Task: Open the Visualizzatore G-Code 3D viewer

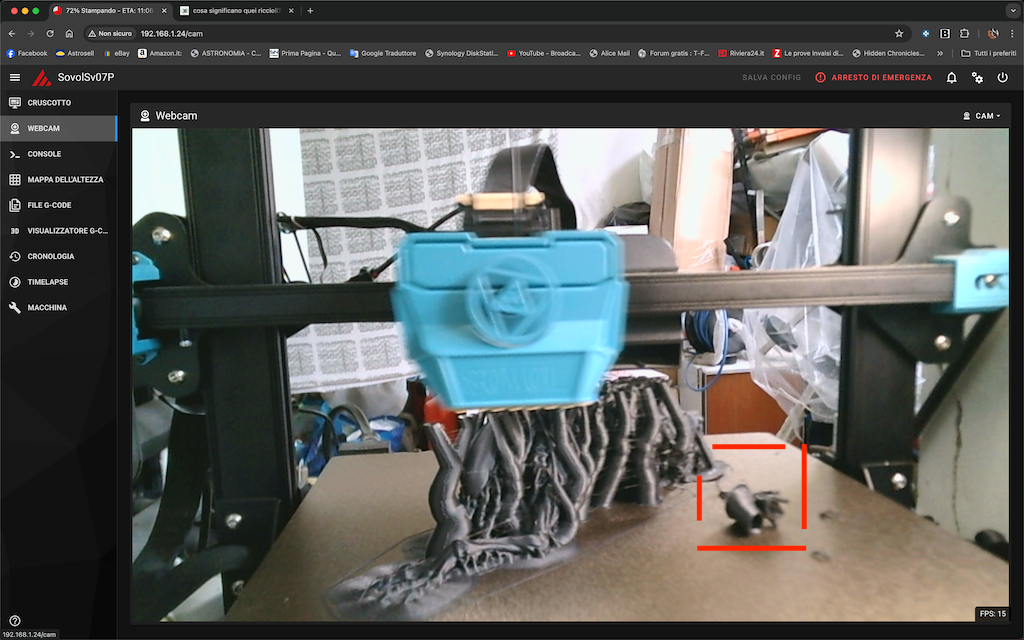Action: tap(66, 231)
